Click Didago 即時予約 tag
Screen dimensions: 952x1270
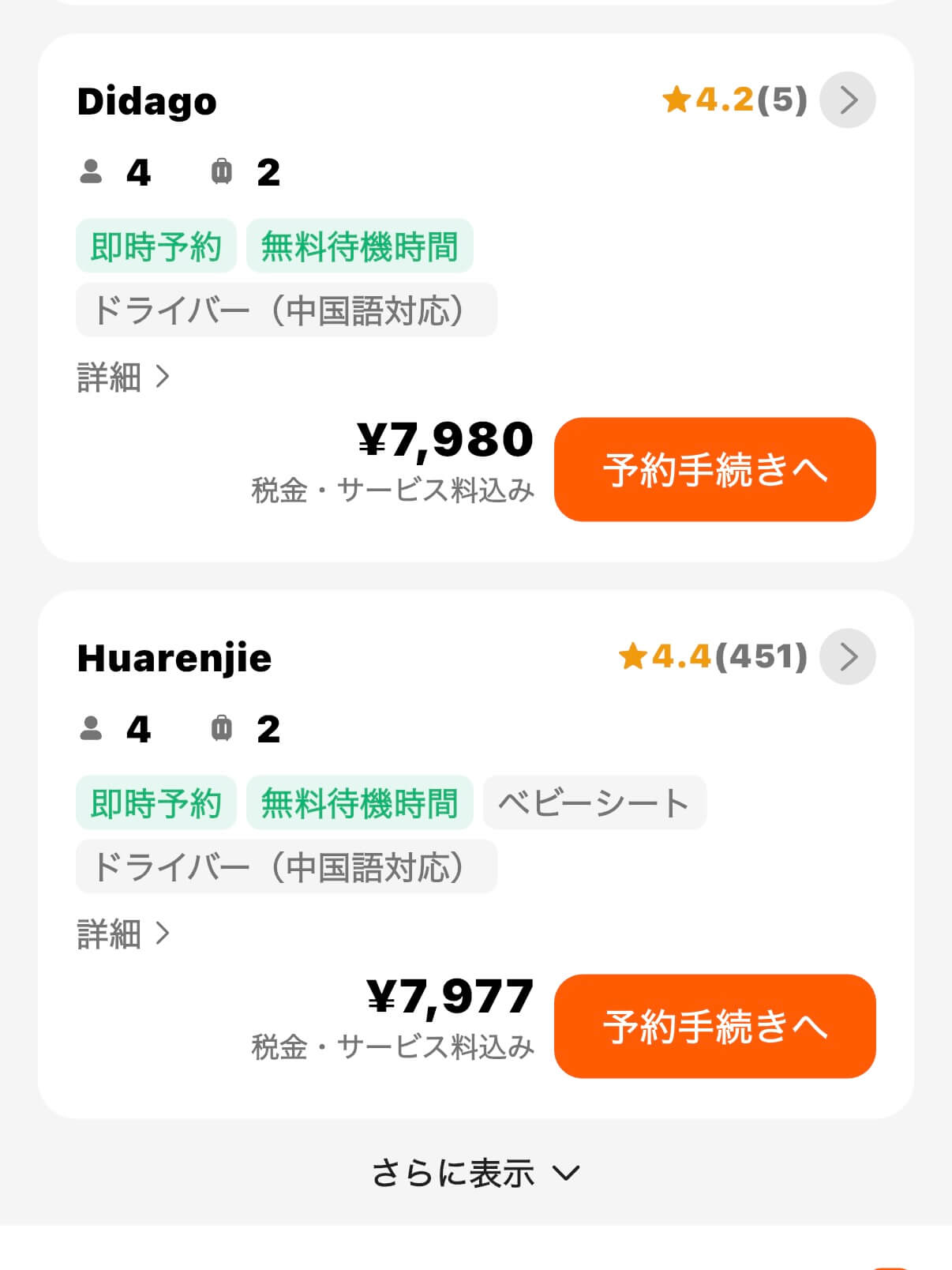156,246
